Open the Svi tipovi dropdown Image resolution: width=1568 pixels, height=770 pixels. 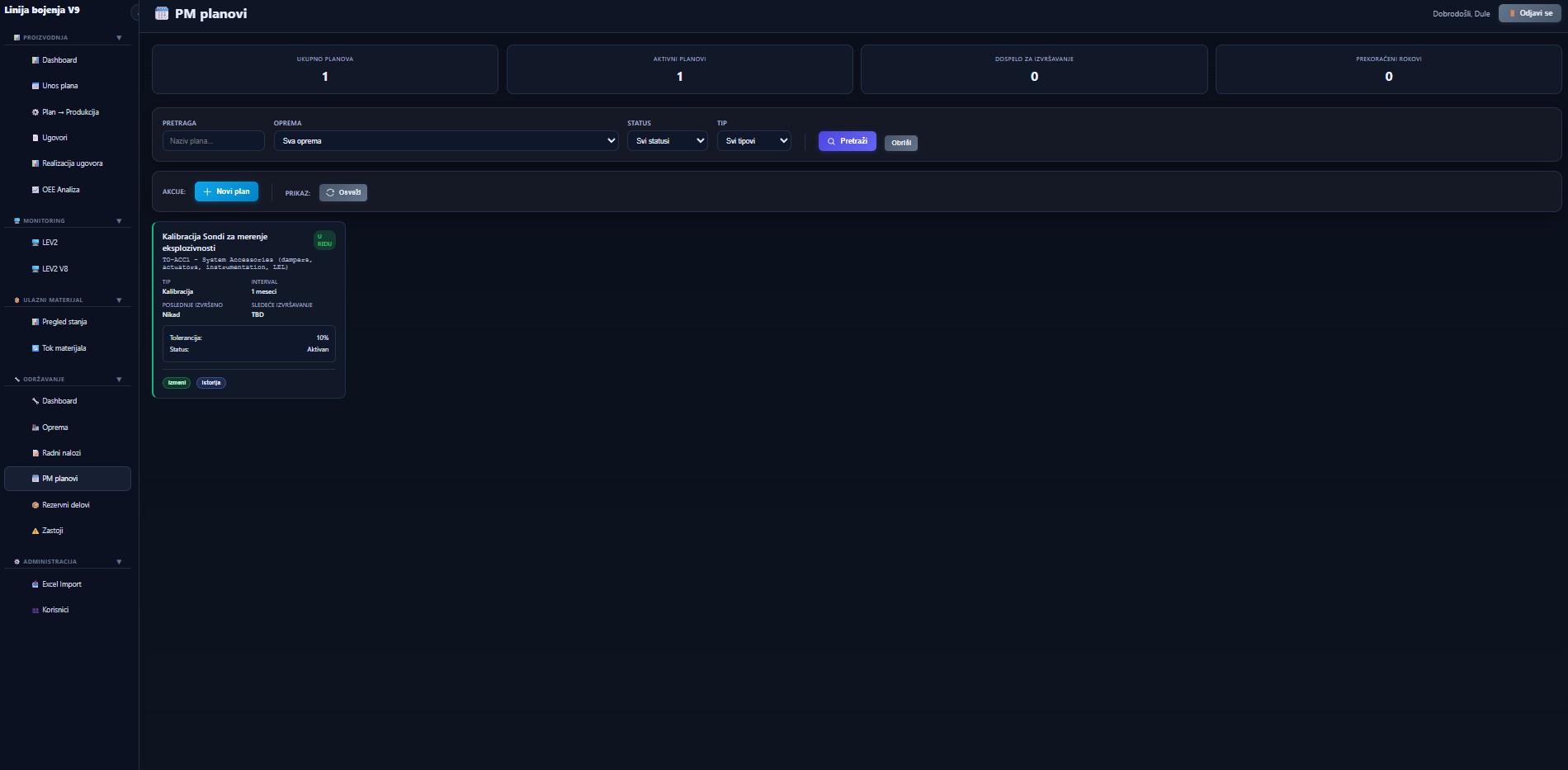754,141
